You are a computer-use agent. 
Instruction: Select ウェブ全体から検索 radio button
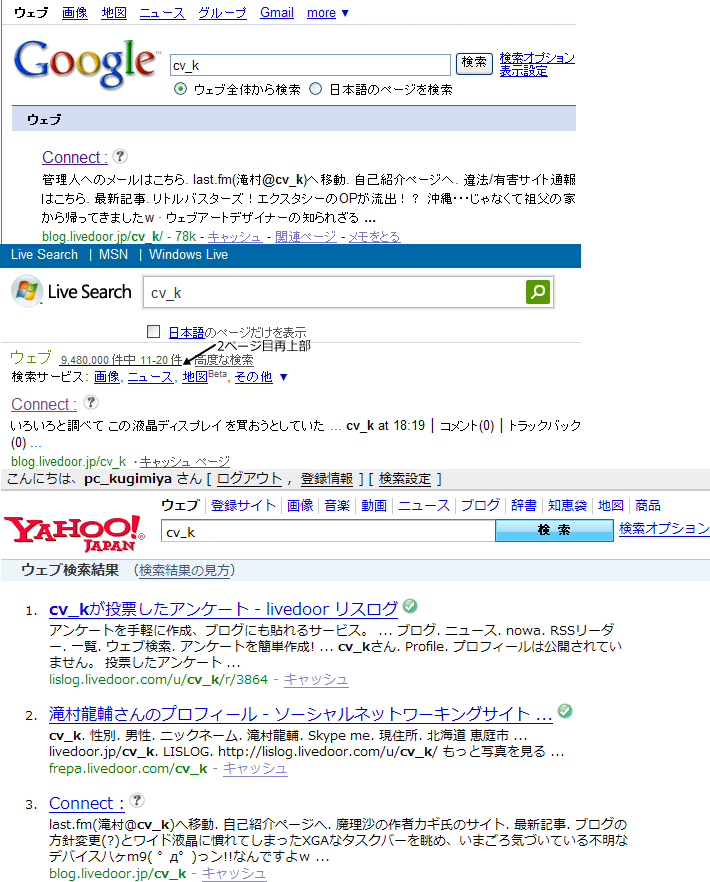pyautogui.click(x=180, y=89)
